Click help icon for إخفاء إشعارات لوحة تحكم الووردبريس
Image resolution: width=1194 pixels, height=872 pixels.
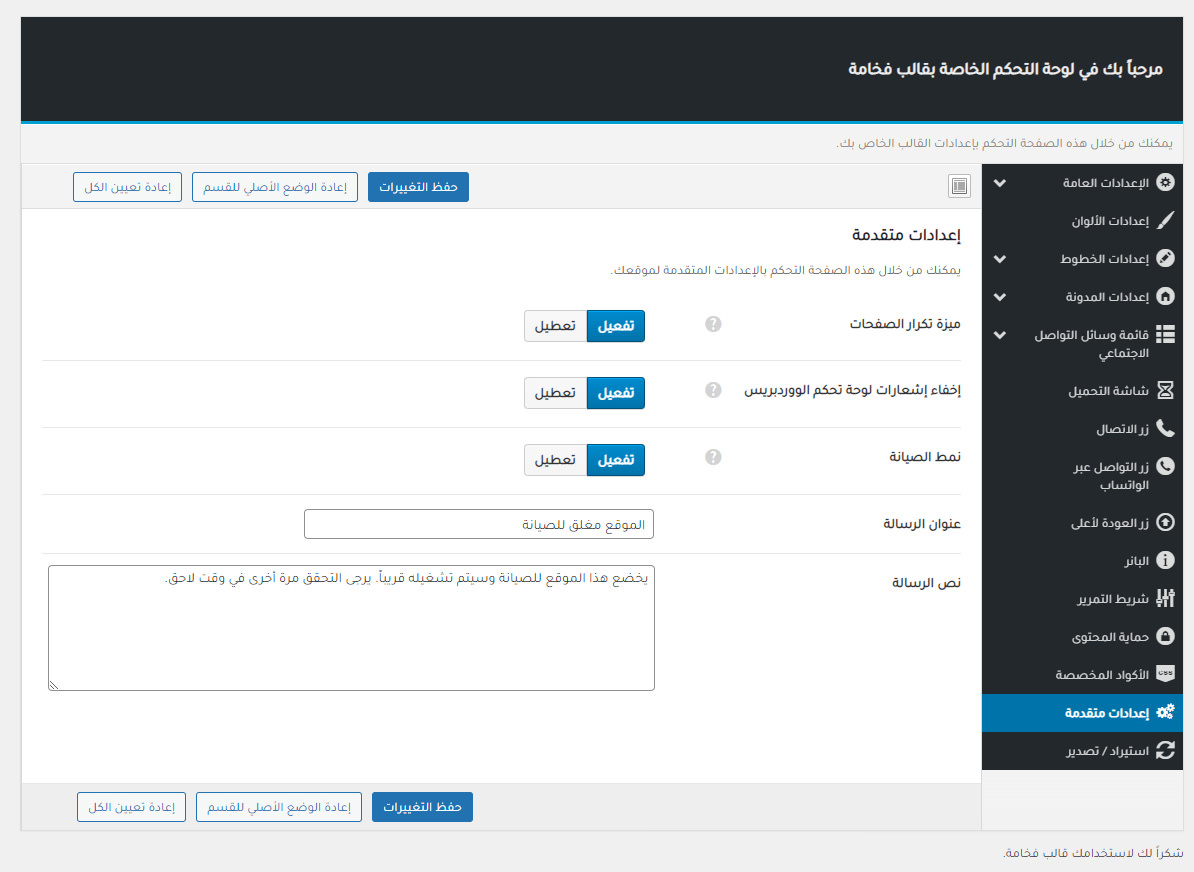pos(713,390)
